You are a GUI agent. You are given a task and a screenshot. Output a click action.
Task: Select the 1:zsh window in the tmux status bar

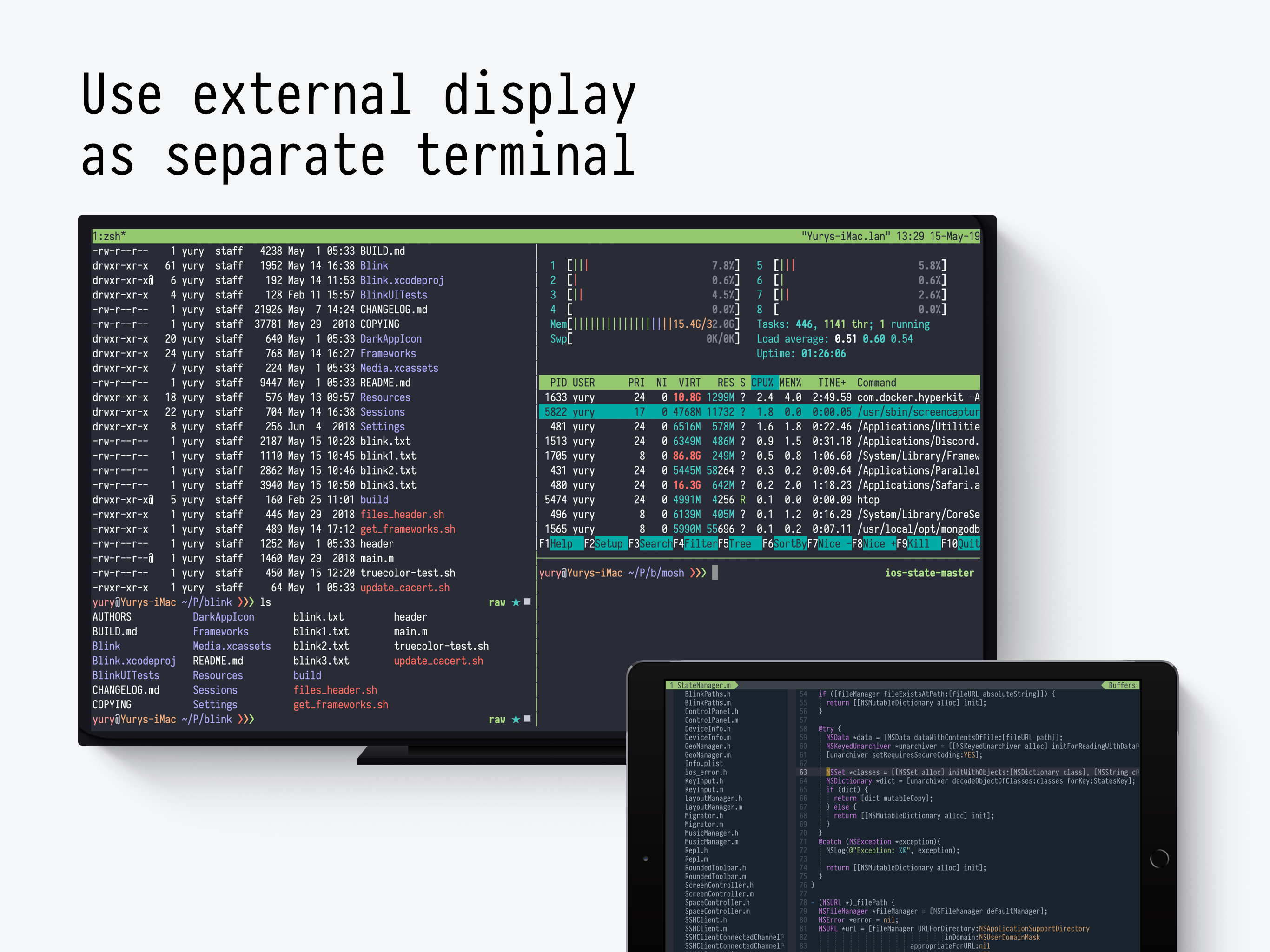click(108, 236)
